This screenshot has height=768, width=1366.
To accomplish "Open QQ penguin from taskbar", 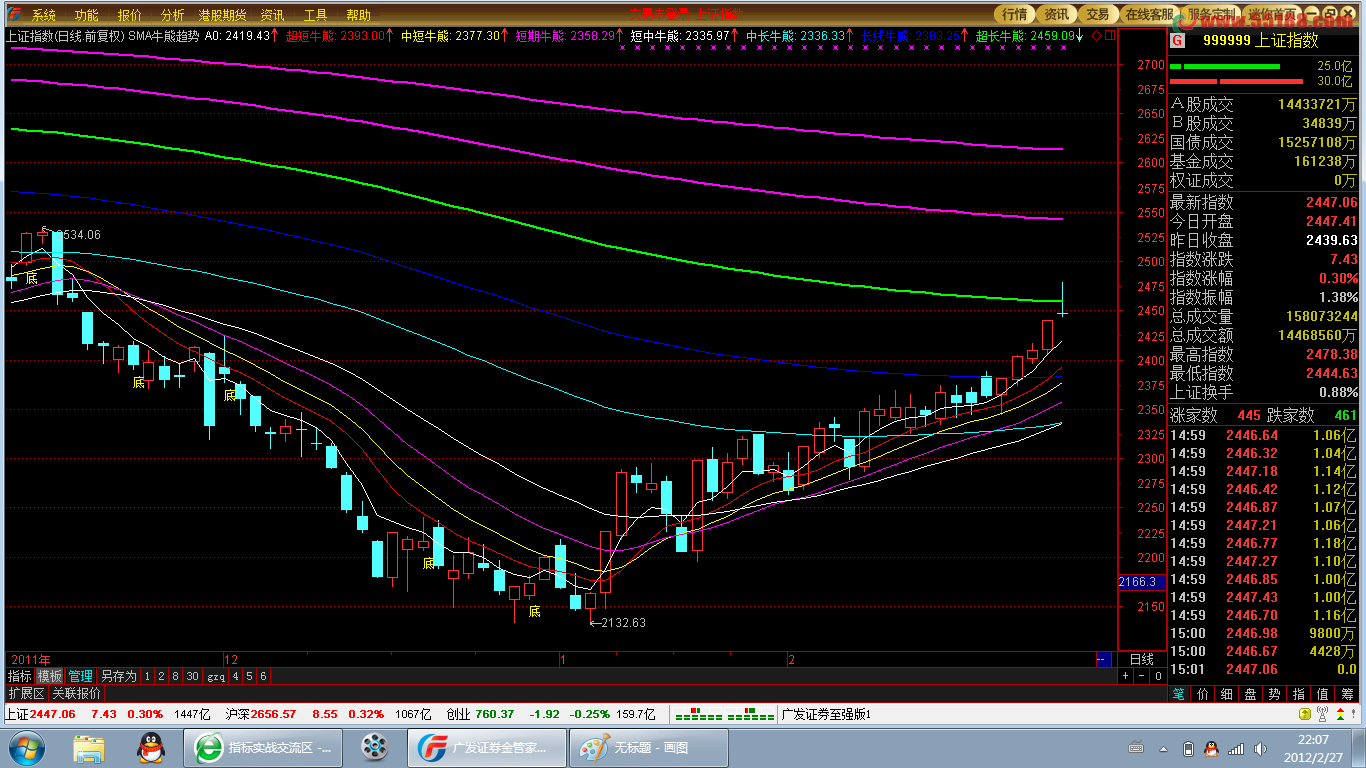I will click(150, 747).
